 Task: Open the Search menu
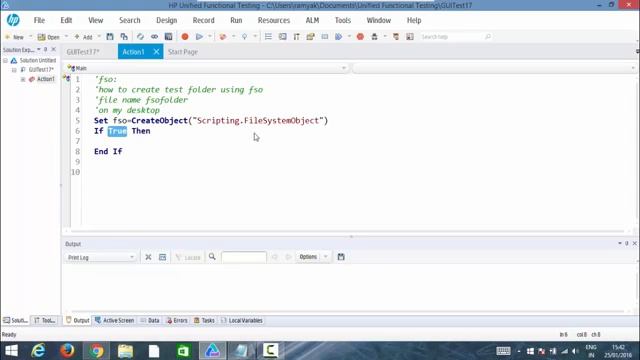129,20
